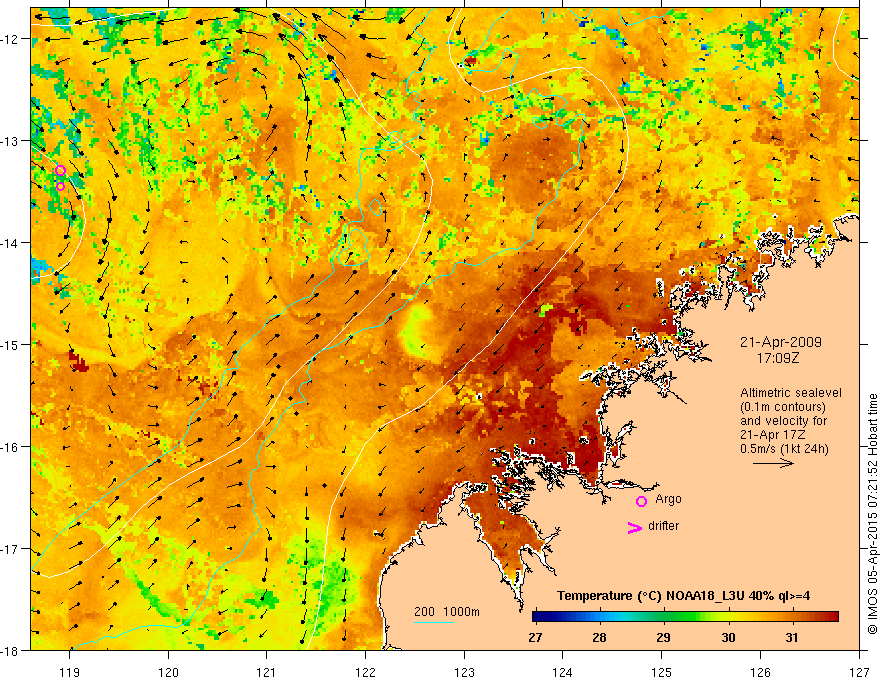Image resolution: width=880 pixels, height=680 pixels.
Task: Click the longitude axis label '124'
Action: click(563, 672)
